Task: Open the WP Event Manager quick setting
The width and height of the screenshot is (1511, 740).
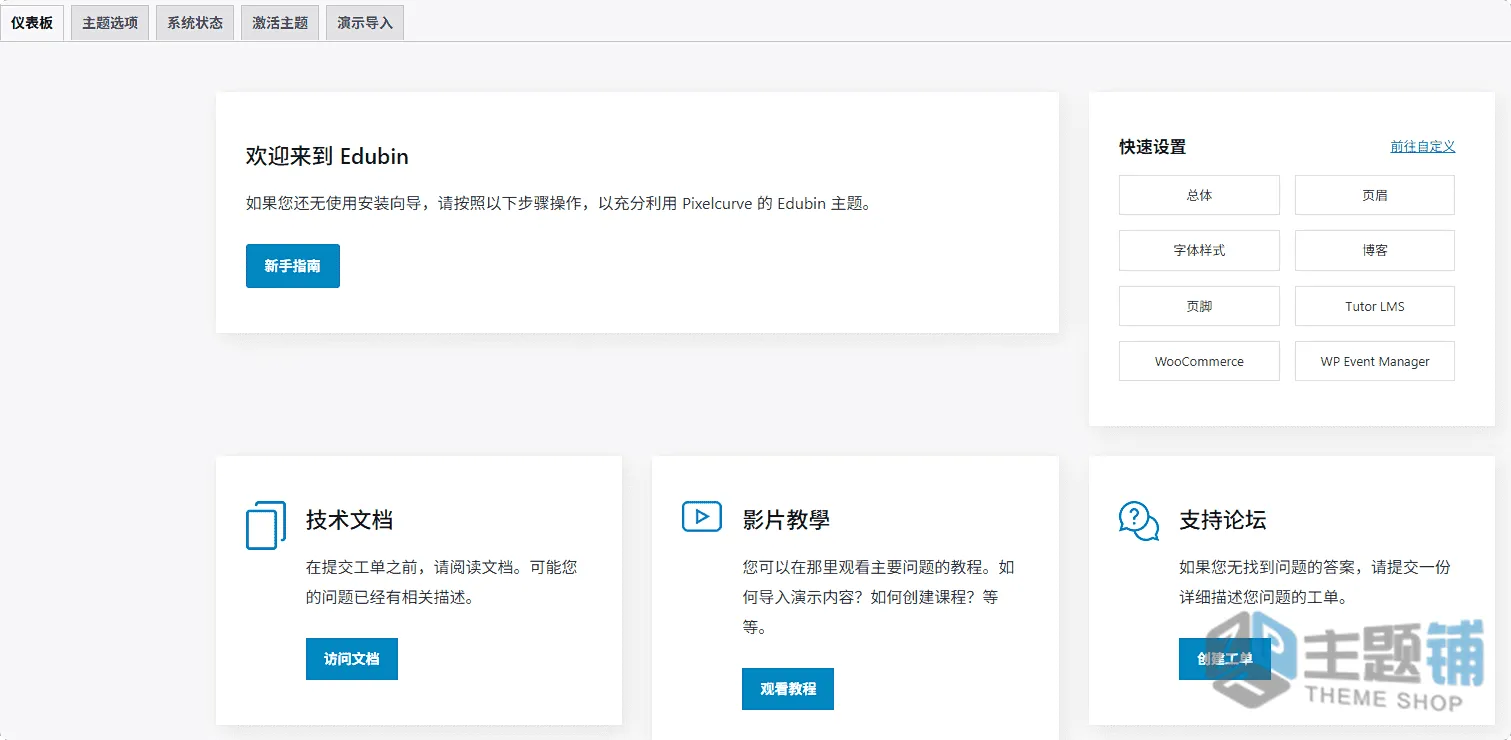Action: point(1375,361)
